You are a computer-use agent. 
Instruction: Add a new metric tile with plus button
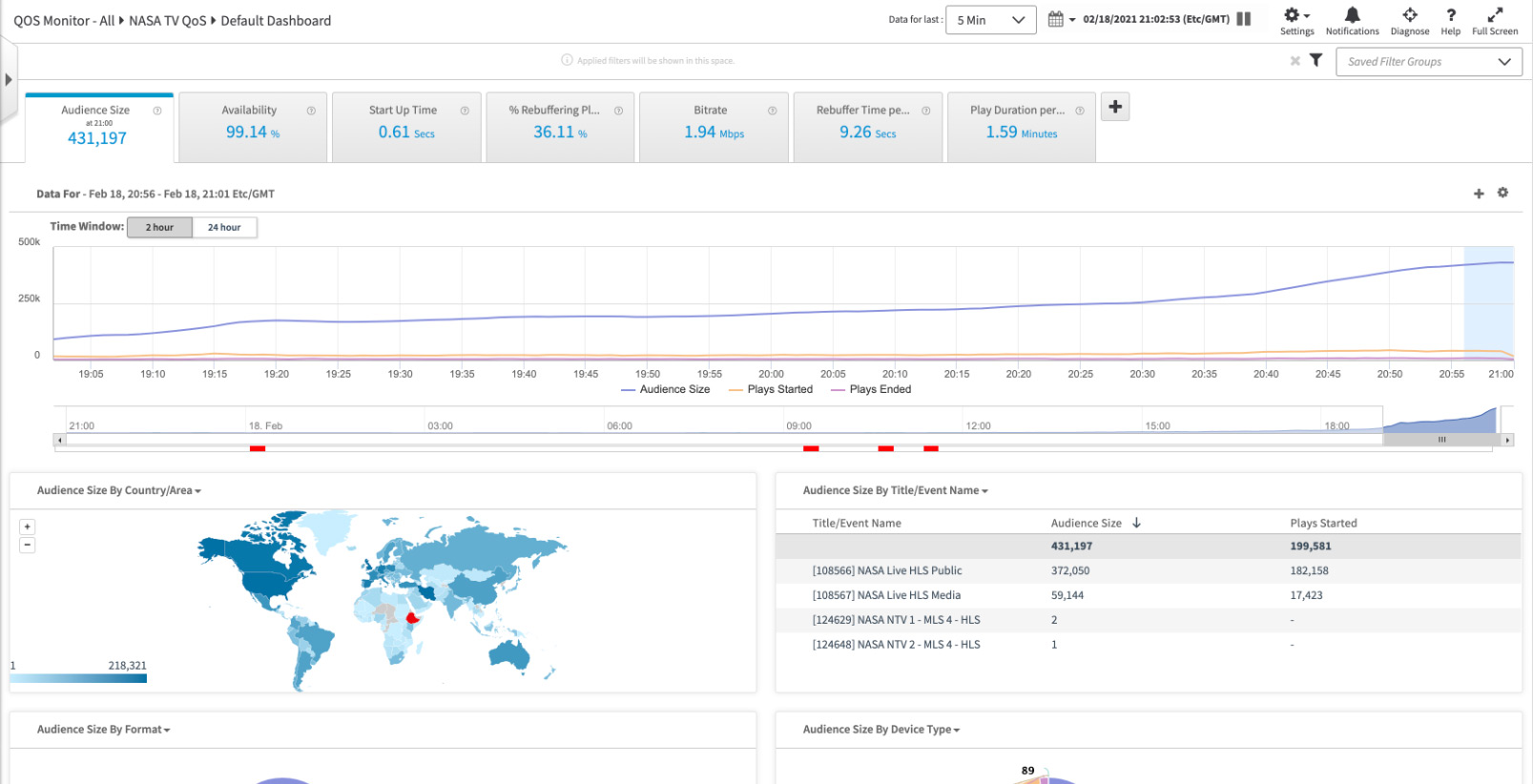coord(1115,107)
